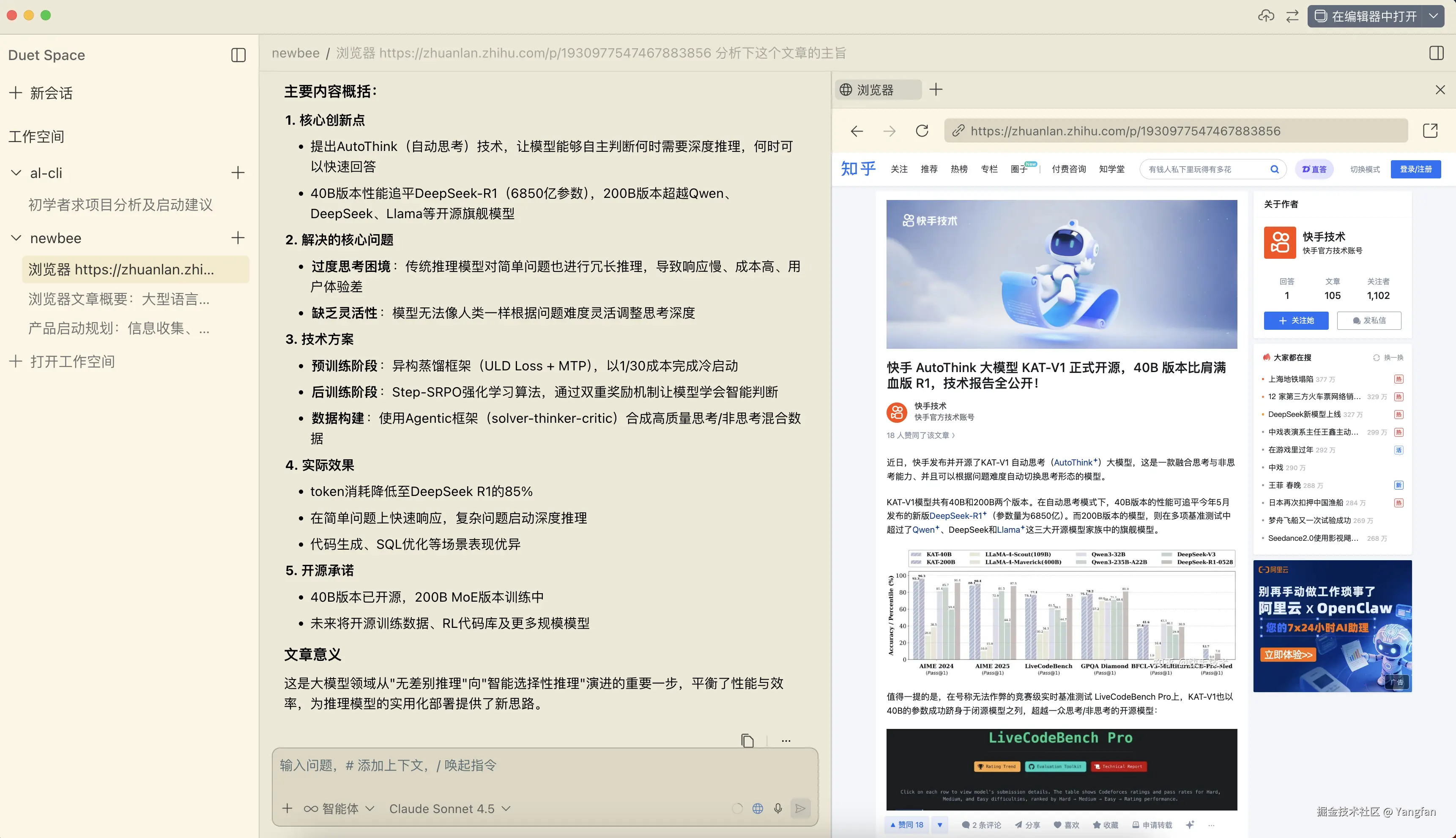The width and height of the screenshot is (1456, 838).
Task: Collapse the newbee workspace tree
Action: click(x=16, y=238)
